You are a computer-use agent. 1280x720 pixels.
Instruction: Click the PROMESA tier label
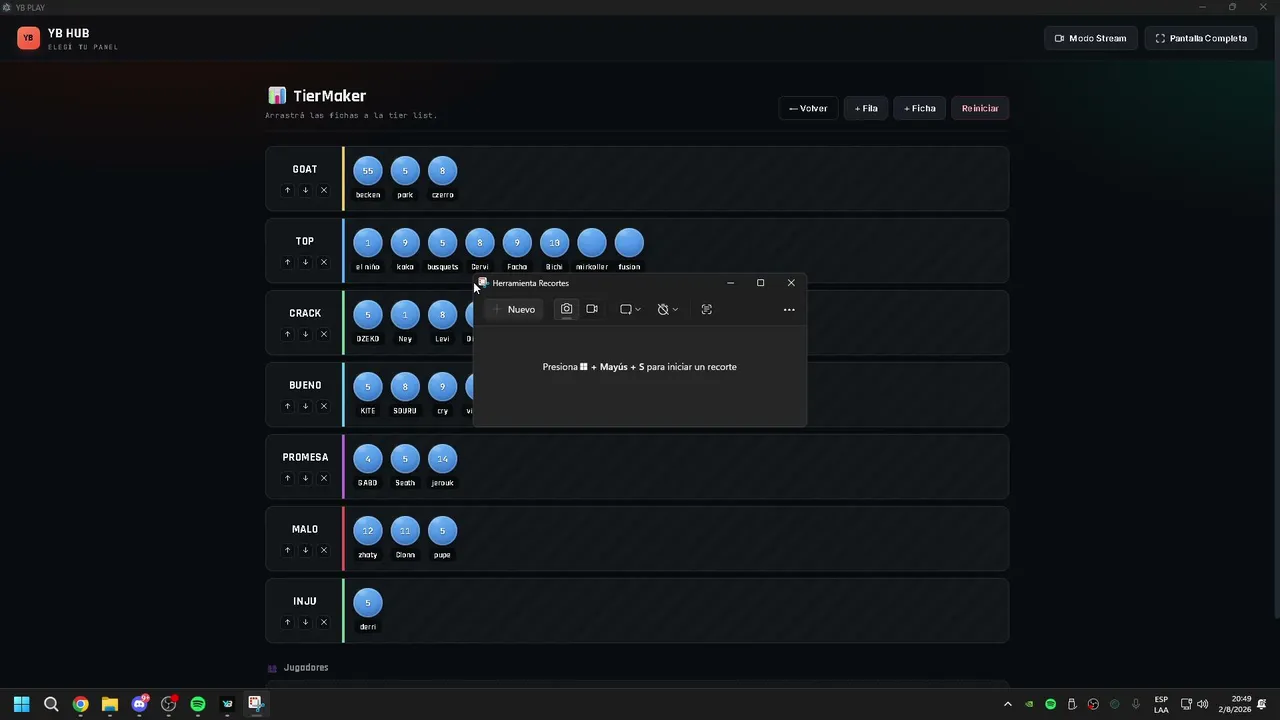click(305, 457)
